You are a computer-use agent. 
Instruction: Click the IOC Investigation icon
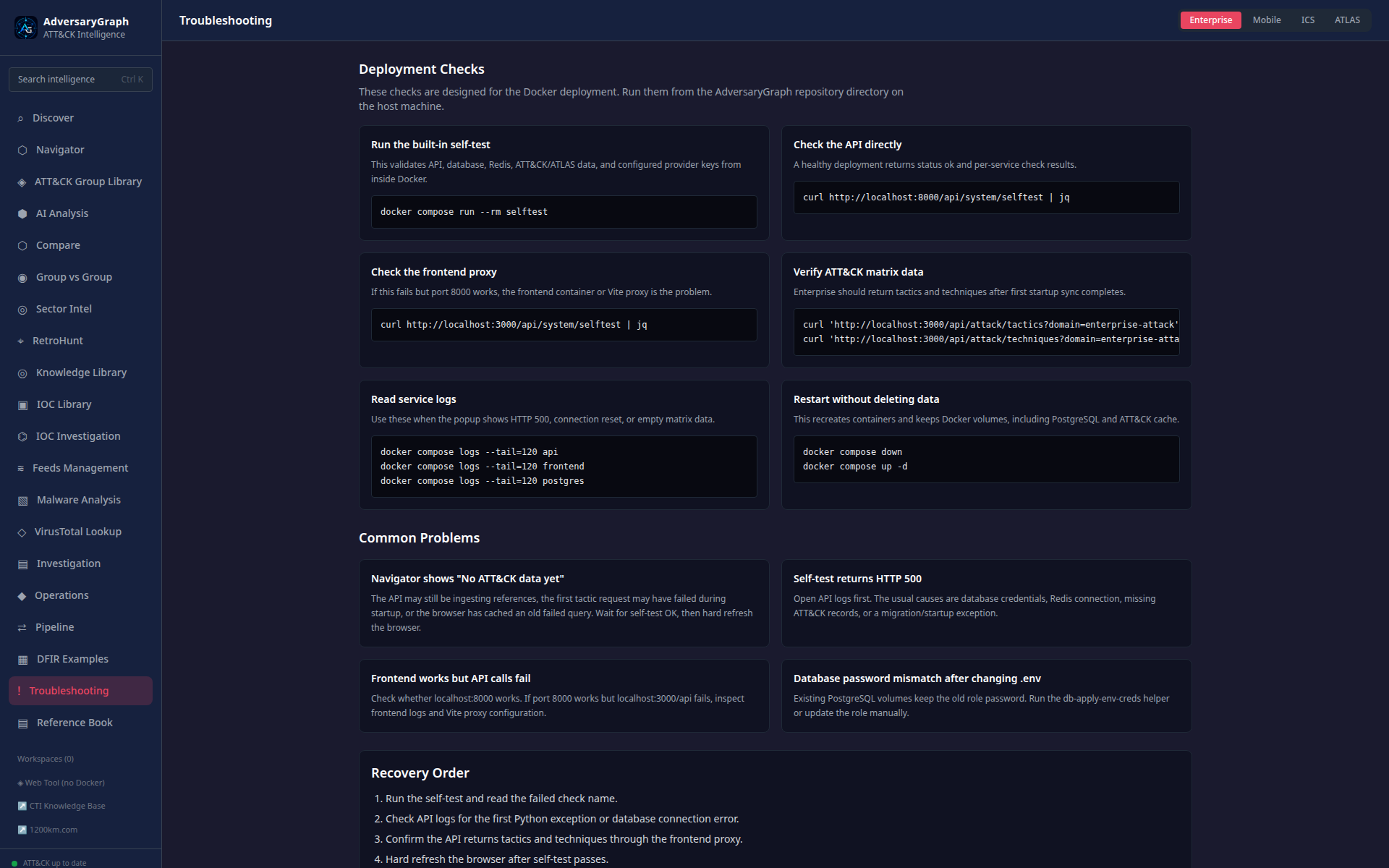pyautogui.click(x=22, y=437)
